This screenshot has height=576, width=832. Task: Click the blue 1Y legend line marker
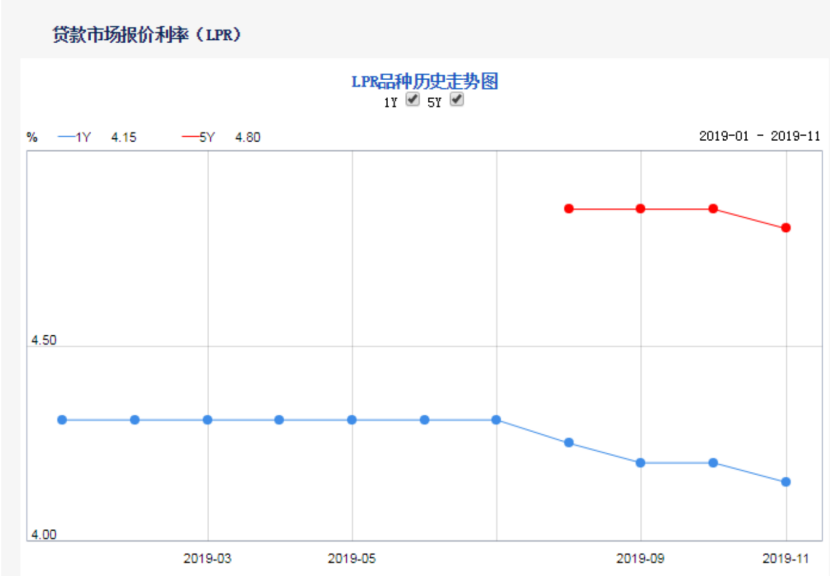[x=66, y=135]
